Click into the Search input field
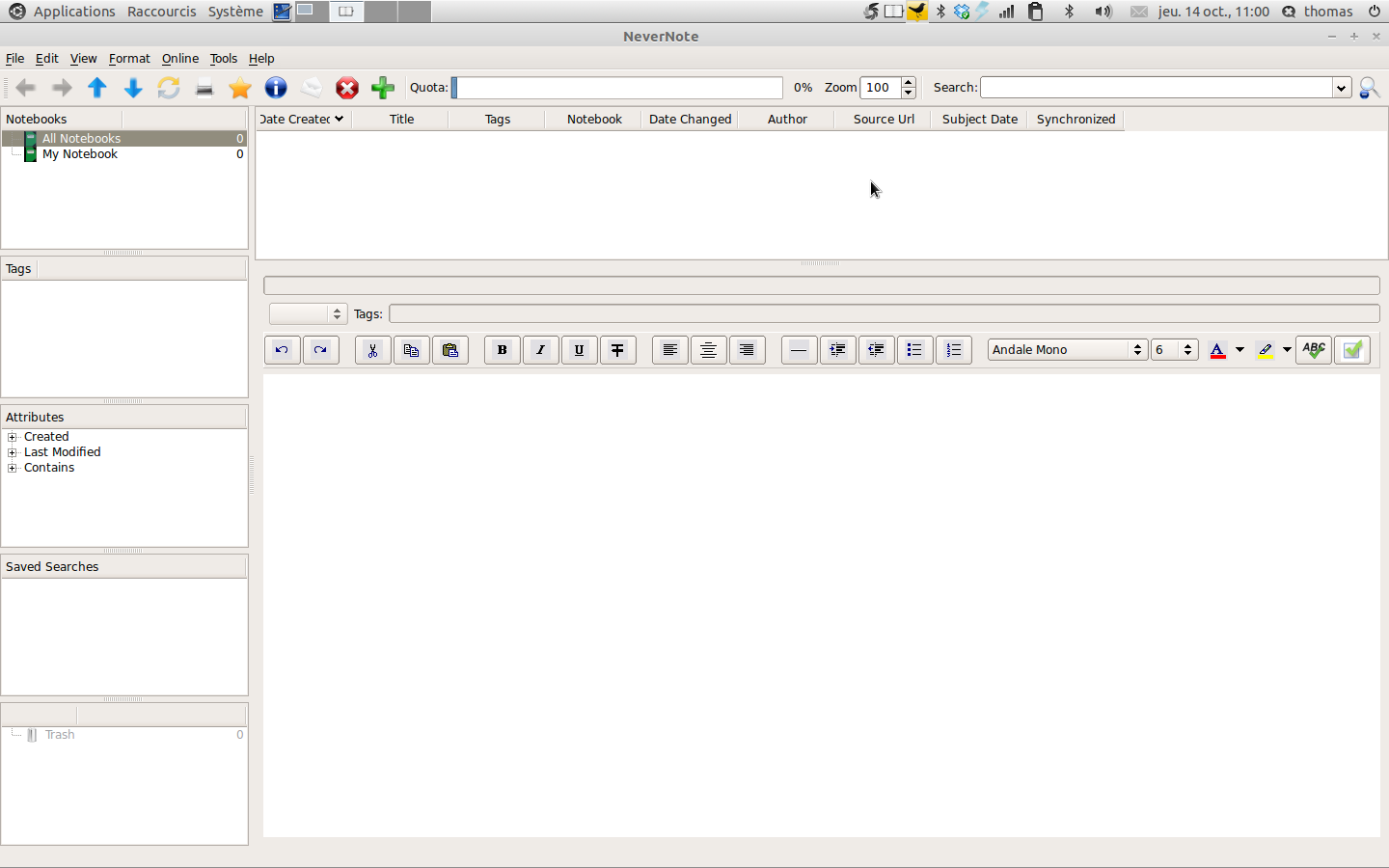 (1157, 88)
